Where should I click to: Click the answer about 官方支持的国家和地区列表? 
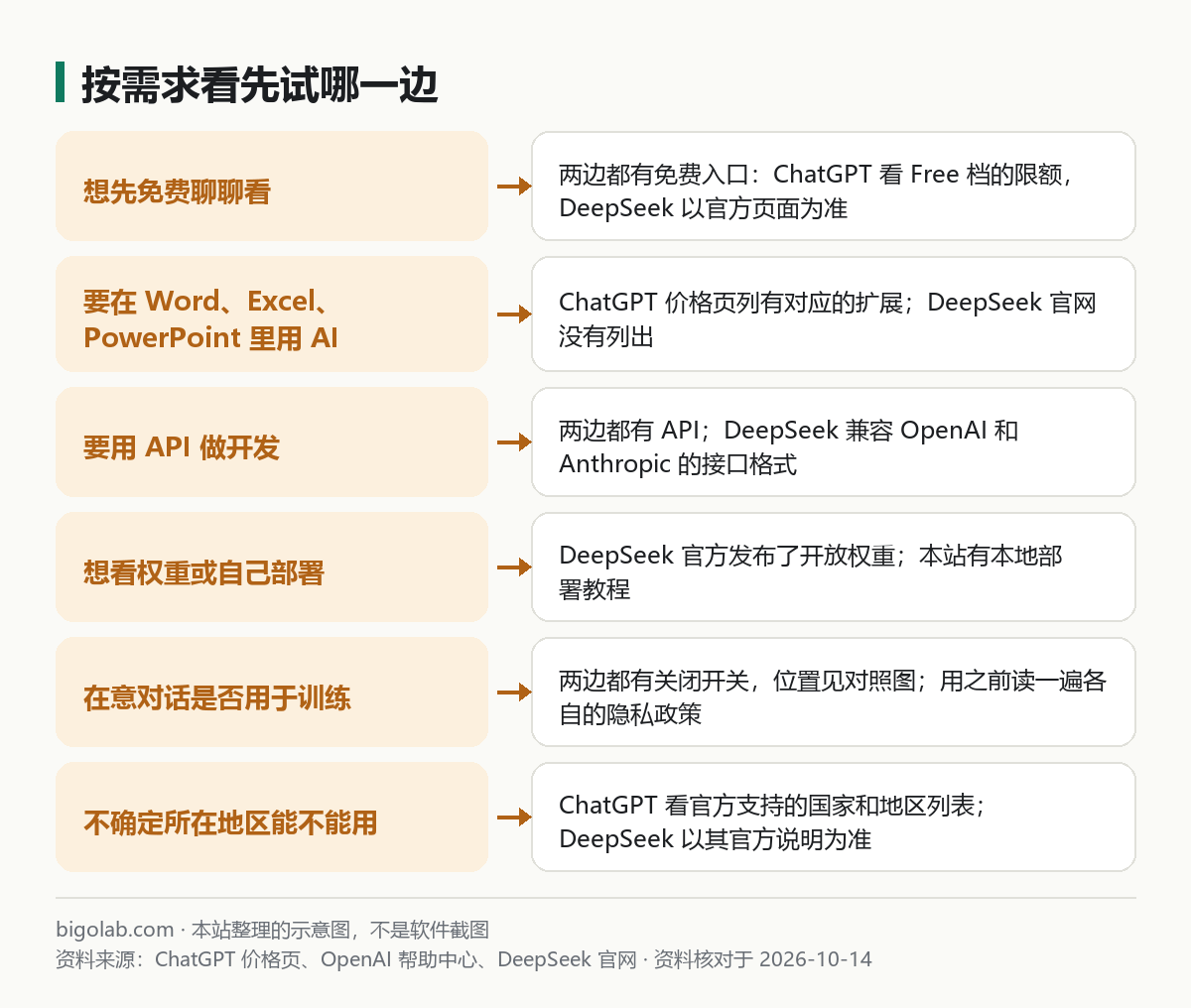click(834, 817)
